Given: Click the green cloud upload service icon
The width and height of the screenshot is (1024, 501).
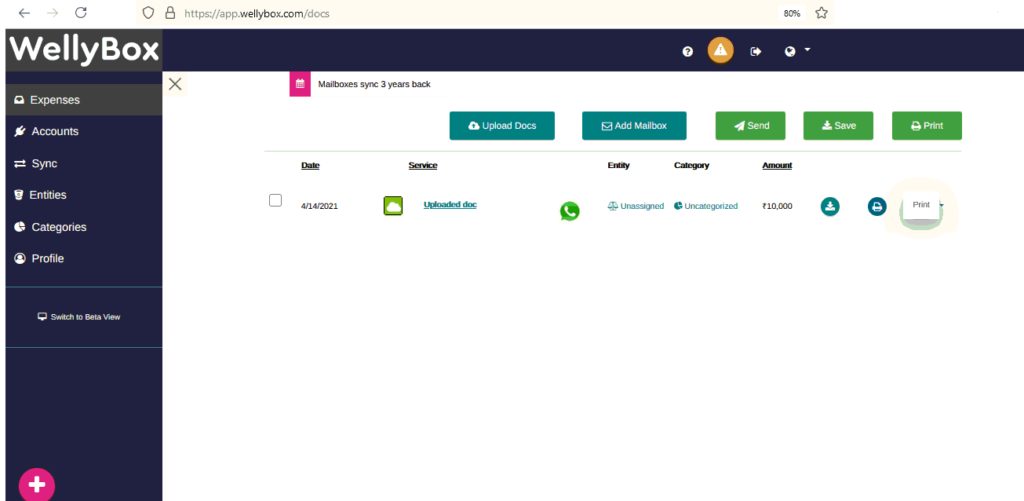Looking at the screenshot, I should pyautogui.click(x=393, y=206).
